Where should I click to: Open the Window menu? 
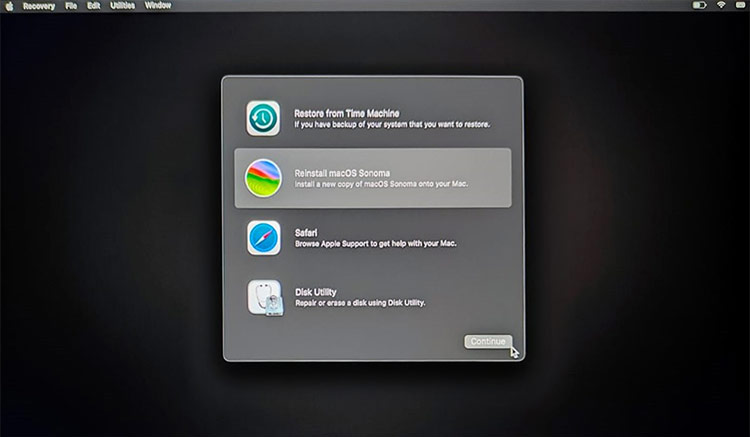(158, 6)
